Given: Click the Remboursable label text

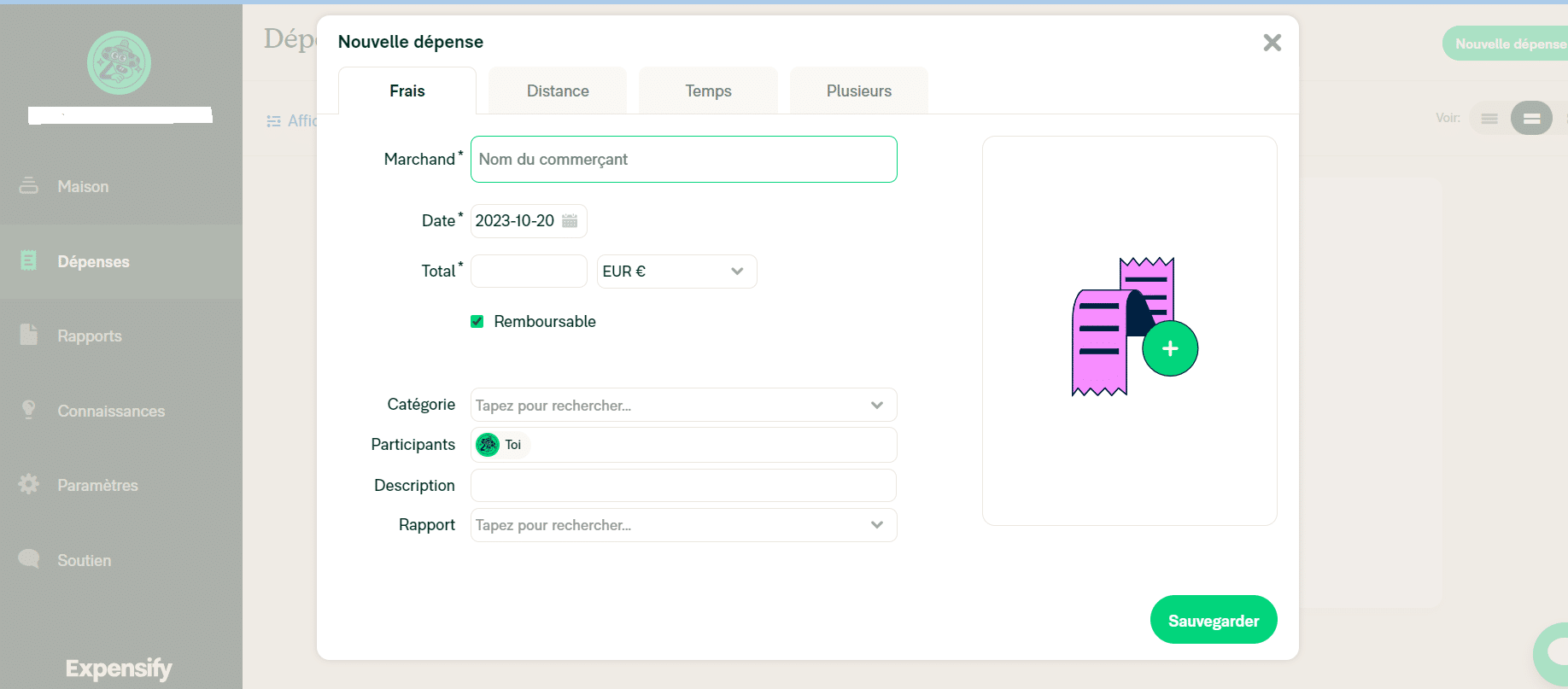Looking at the screenshot, I should (545, 322).
